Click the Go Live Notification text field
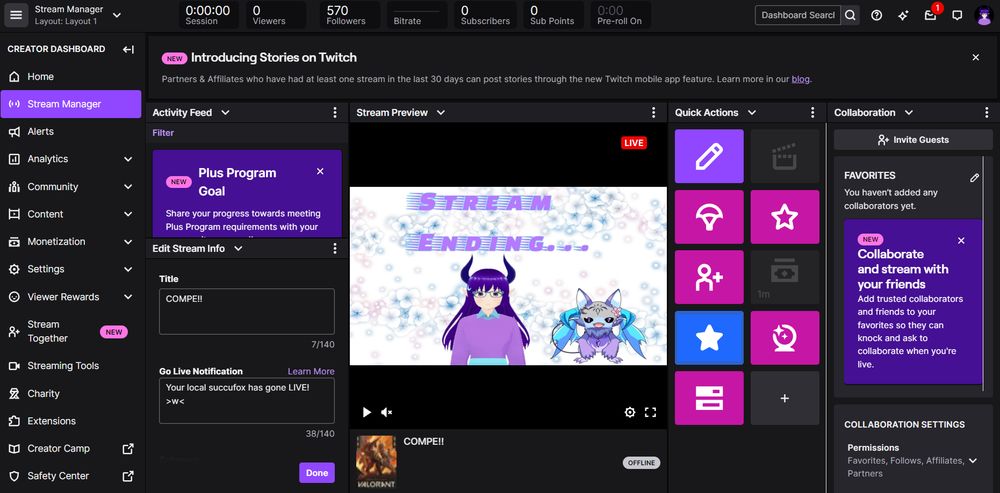 tap(247, 401)
